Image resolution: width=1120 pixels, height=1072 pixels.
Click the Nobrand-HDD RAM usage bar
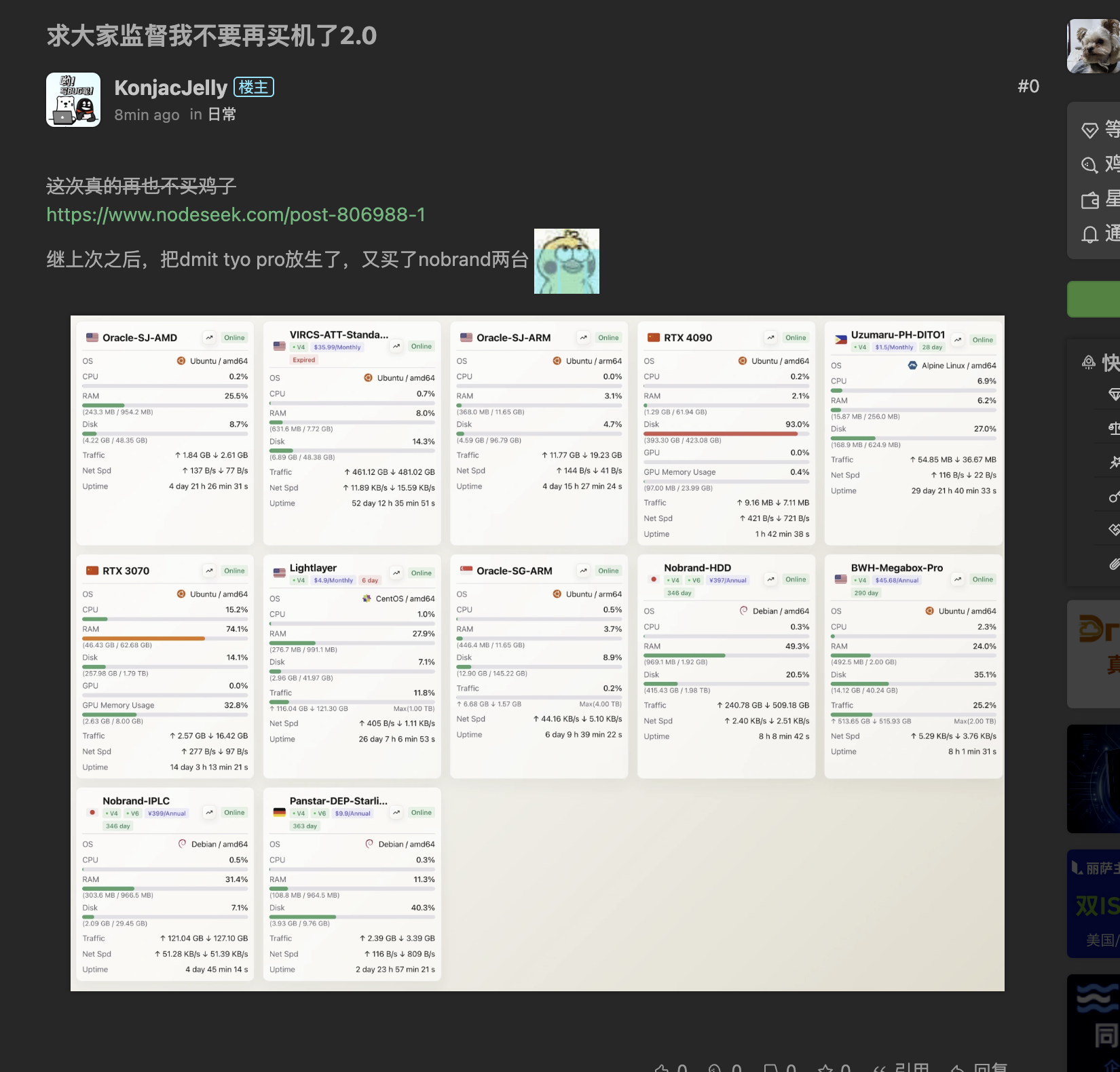726,655
